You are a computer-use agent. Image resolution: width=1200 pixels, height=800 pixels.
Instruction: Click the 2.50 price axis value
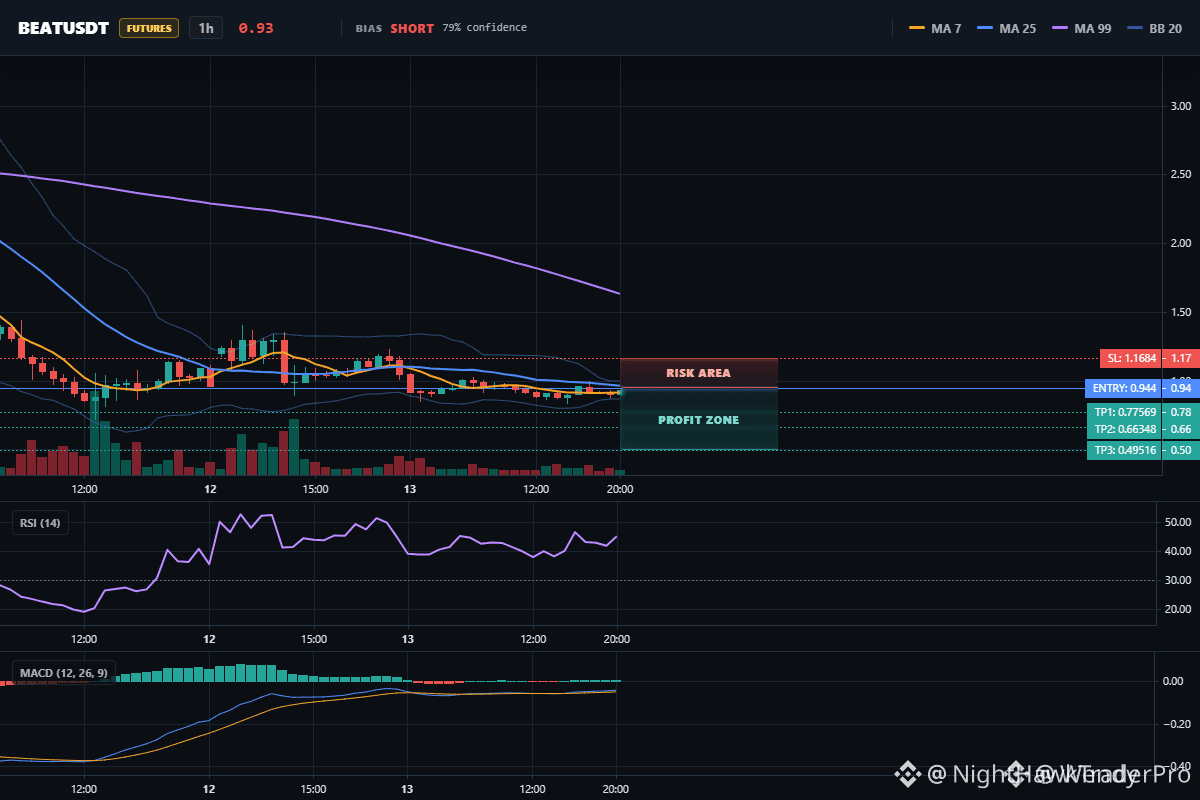tap(1180, 174)
